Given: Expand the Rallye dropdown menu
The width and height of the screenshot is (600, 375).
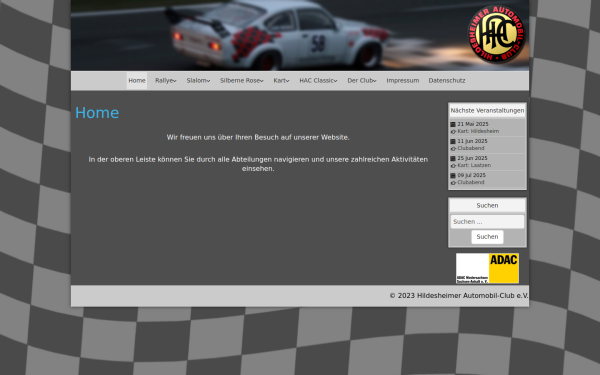Looking at the screenshot, I should [x=166, y=81].
